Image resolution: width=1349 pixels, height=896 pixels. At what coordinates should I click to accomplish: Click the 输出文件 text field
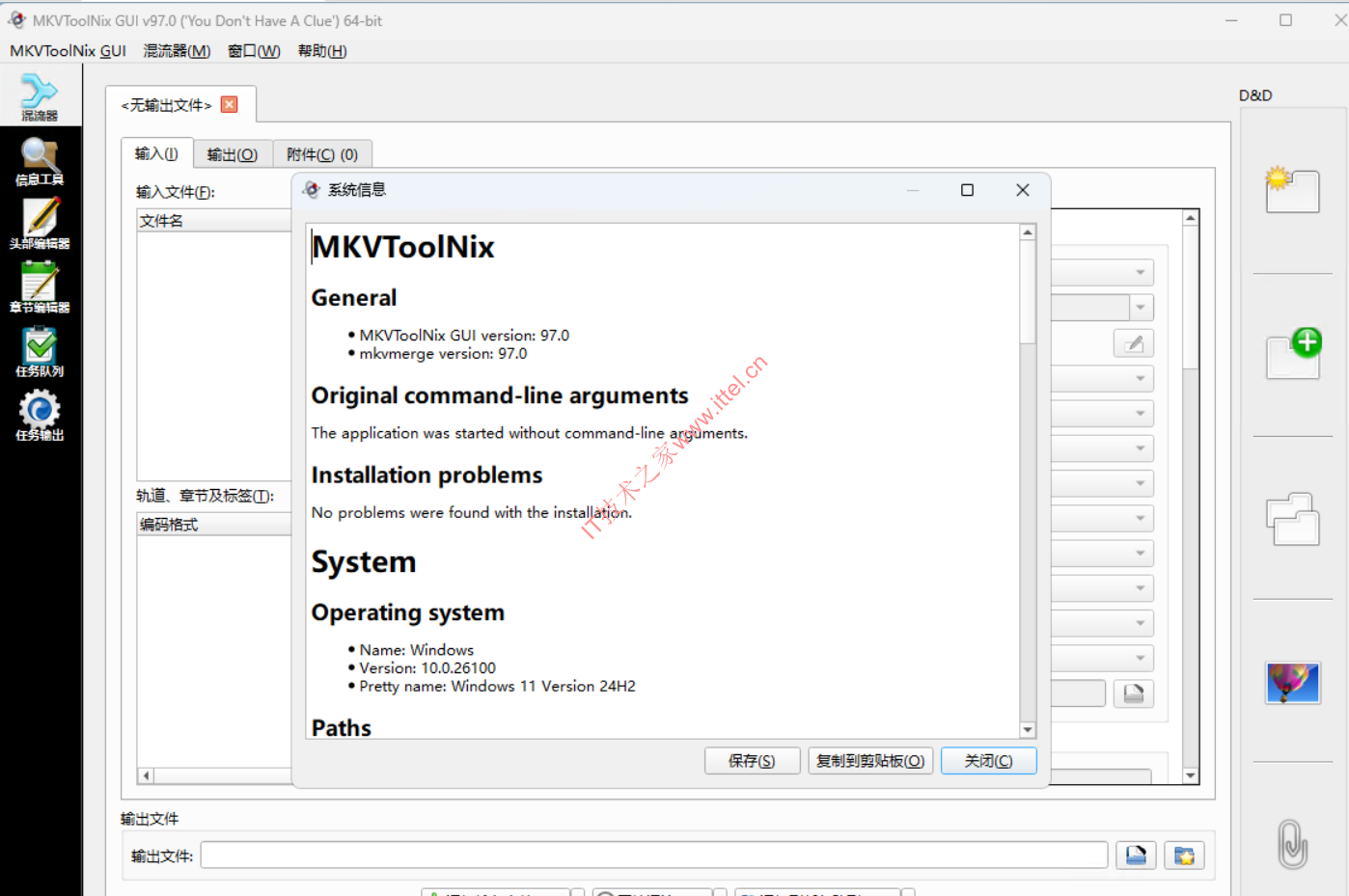point(653,855)
